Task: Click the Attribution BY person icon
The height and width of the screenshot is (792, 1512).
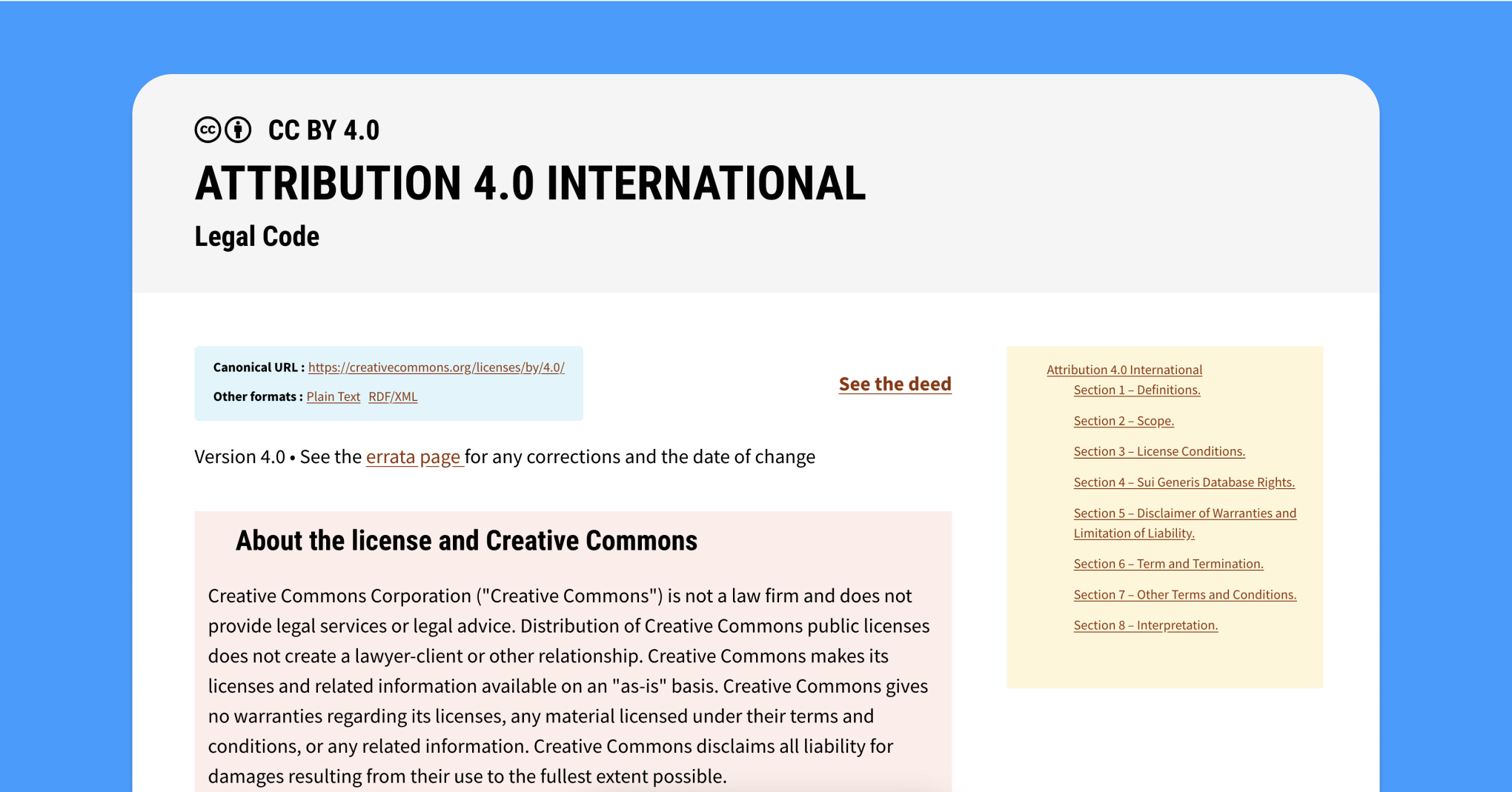Action: (238, 130)
